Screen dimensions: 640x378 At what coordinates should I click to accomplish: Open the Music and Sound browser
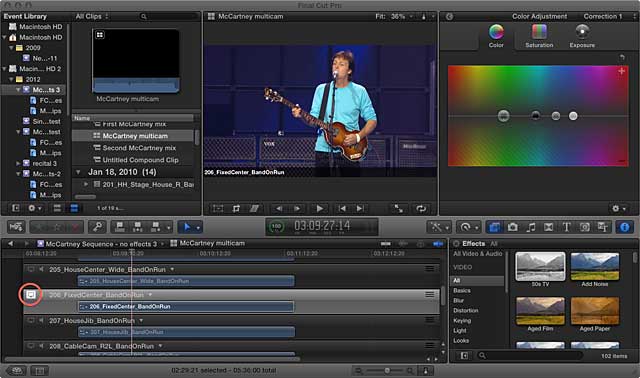tap(531, 227)
